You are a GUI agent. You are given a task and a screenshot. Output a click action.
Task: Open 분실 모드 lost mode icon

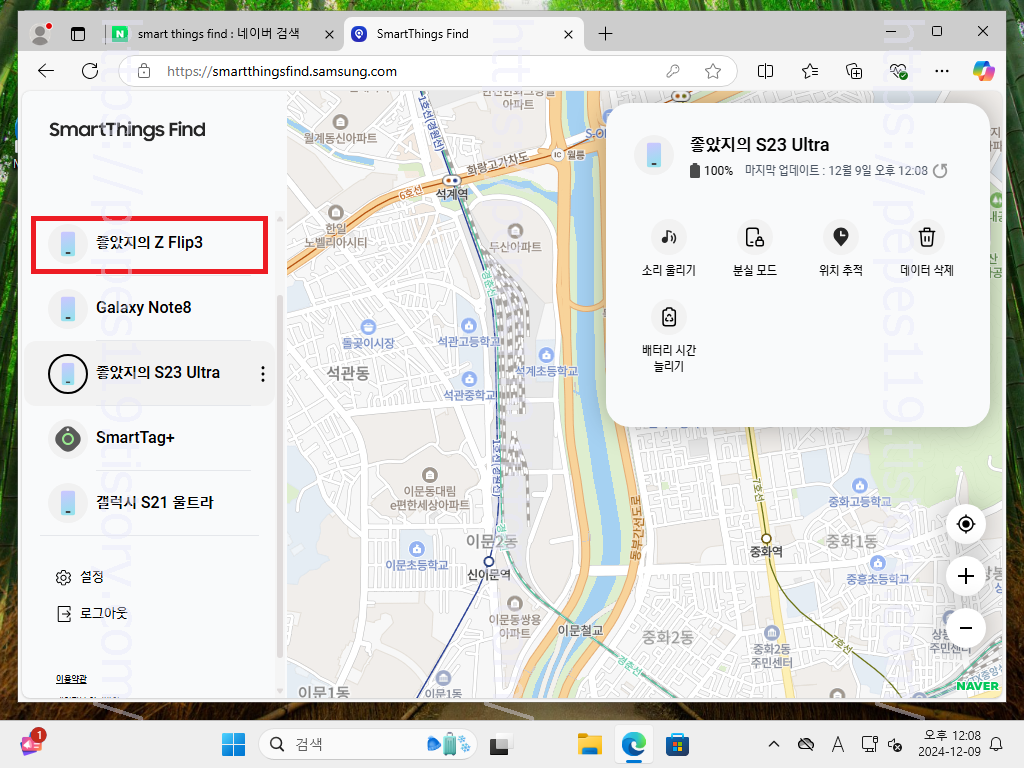point(755,237)
